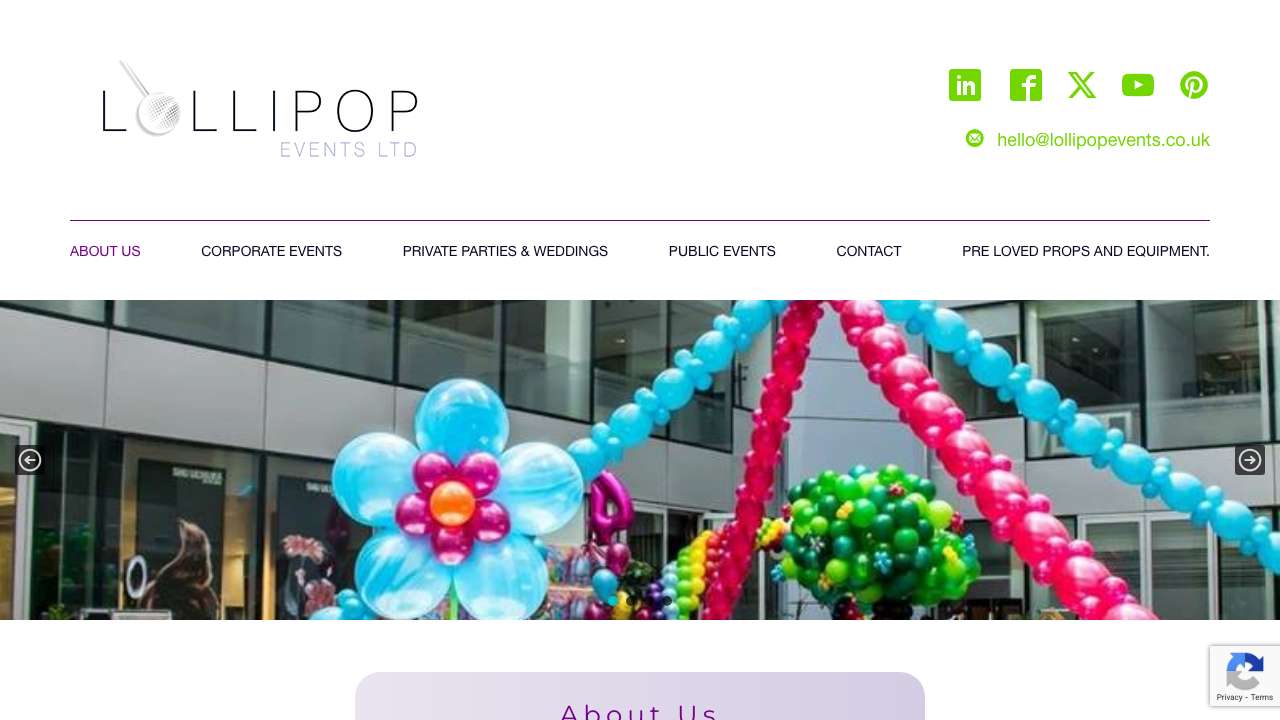Open reCAPTCHA Privacy link
Screen dimensions: 1280x720
[1229, 697]
